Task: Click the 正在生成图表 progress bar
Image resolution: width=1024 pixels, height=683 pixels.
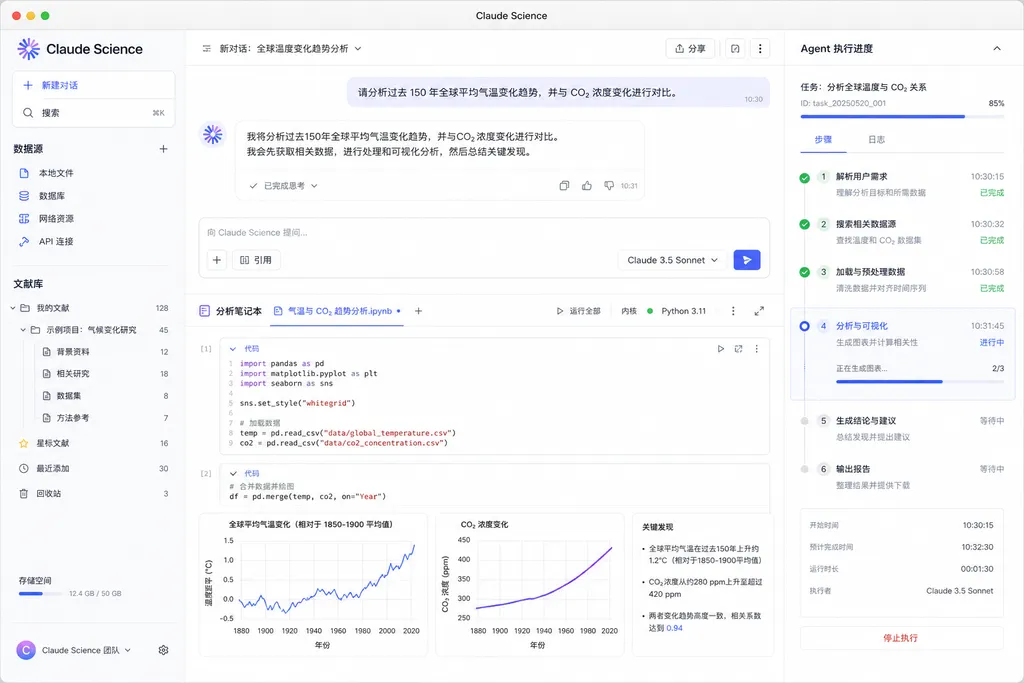Action: click(920, 381)
